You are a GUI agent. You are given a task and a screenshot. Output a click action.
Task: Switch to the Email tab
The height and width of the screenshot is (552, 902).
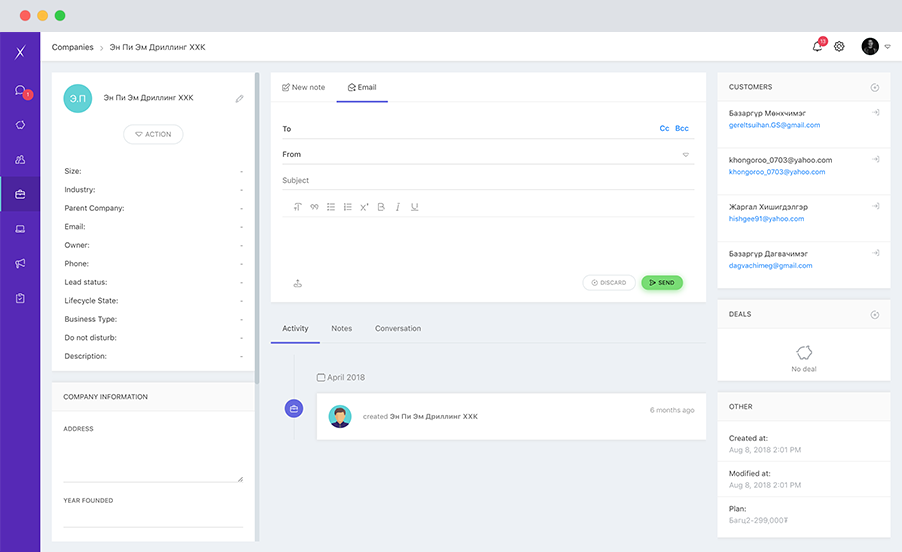362,87
